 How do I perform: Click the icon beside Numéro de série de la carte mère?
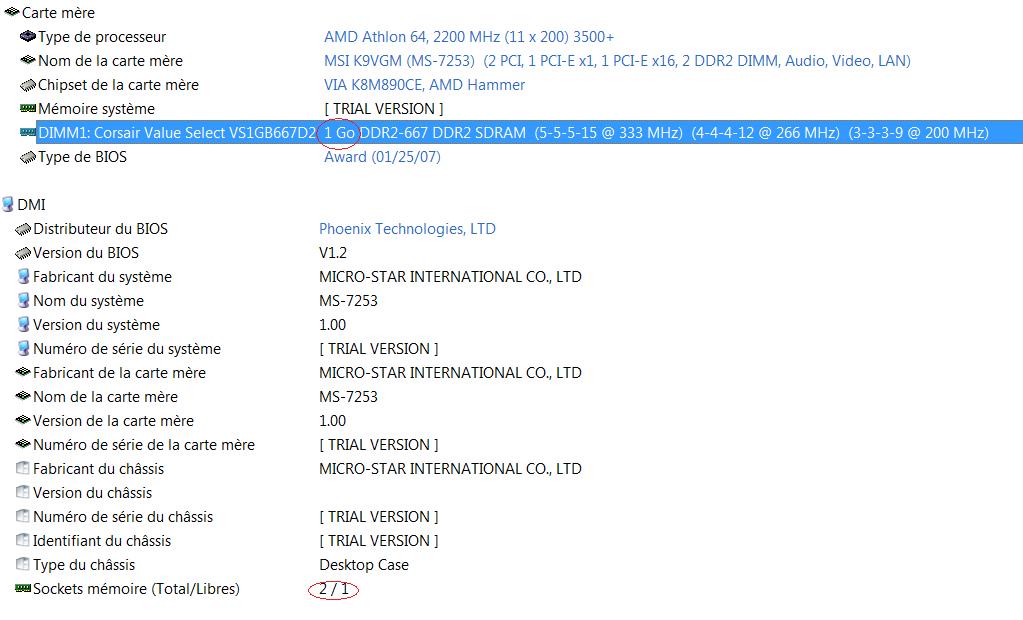[23, 444]
